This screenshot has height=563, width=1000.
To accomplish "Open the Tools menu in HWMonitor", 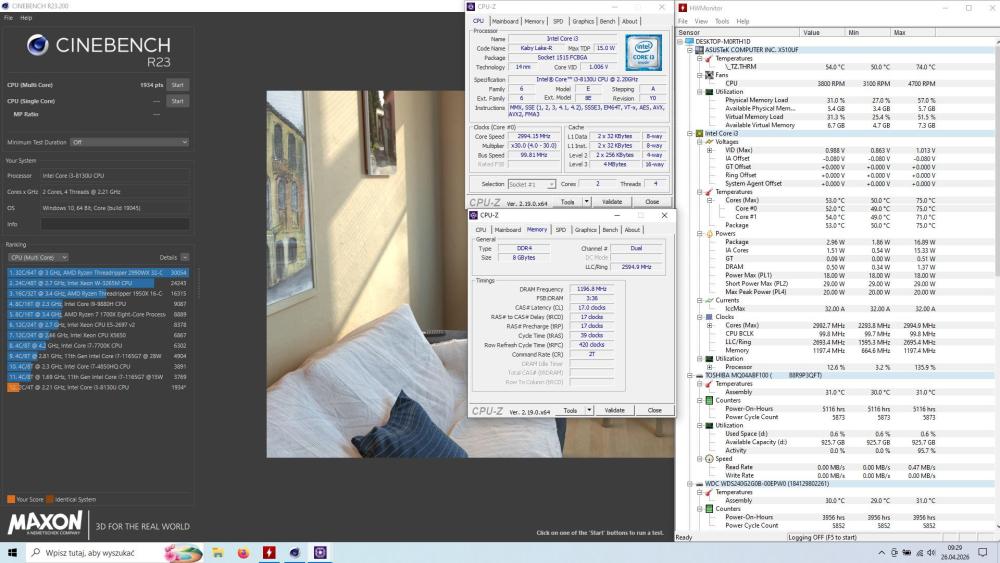I will 722,21.
